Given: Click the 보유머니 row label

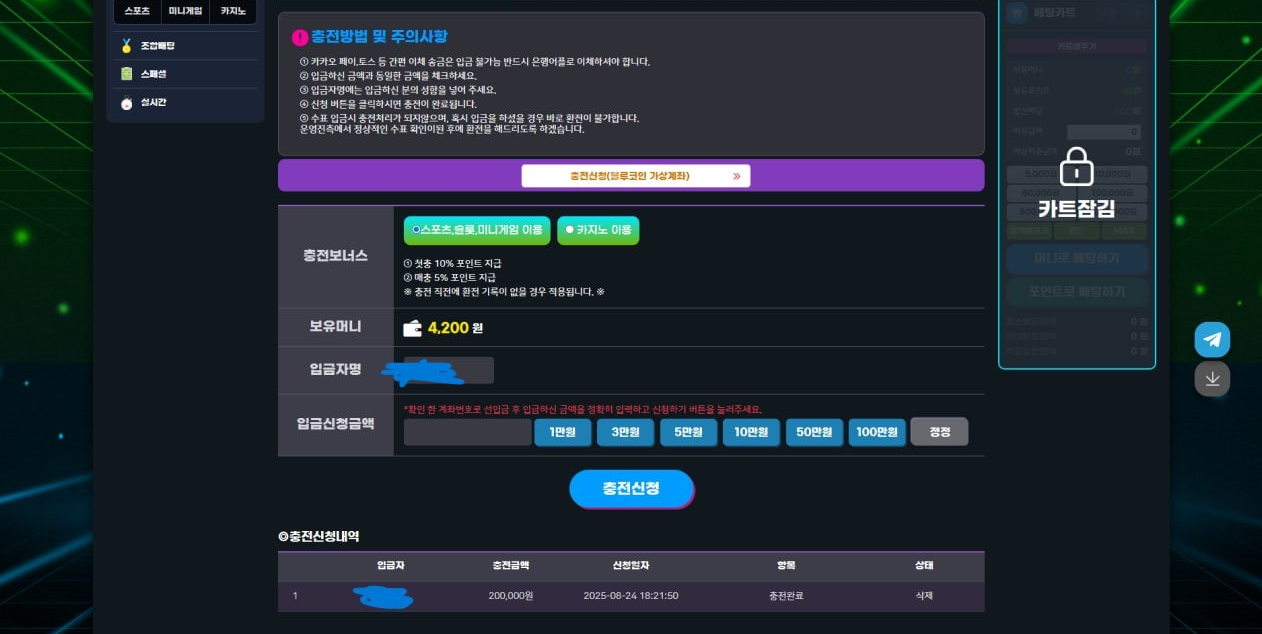Looking at the screenshot, I should 336,327.
